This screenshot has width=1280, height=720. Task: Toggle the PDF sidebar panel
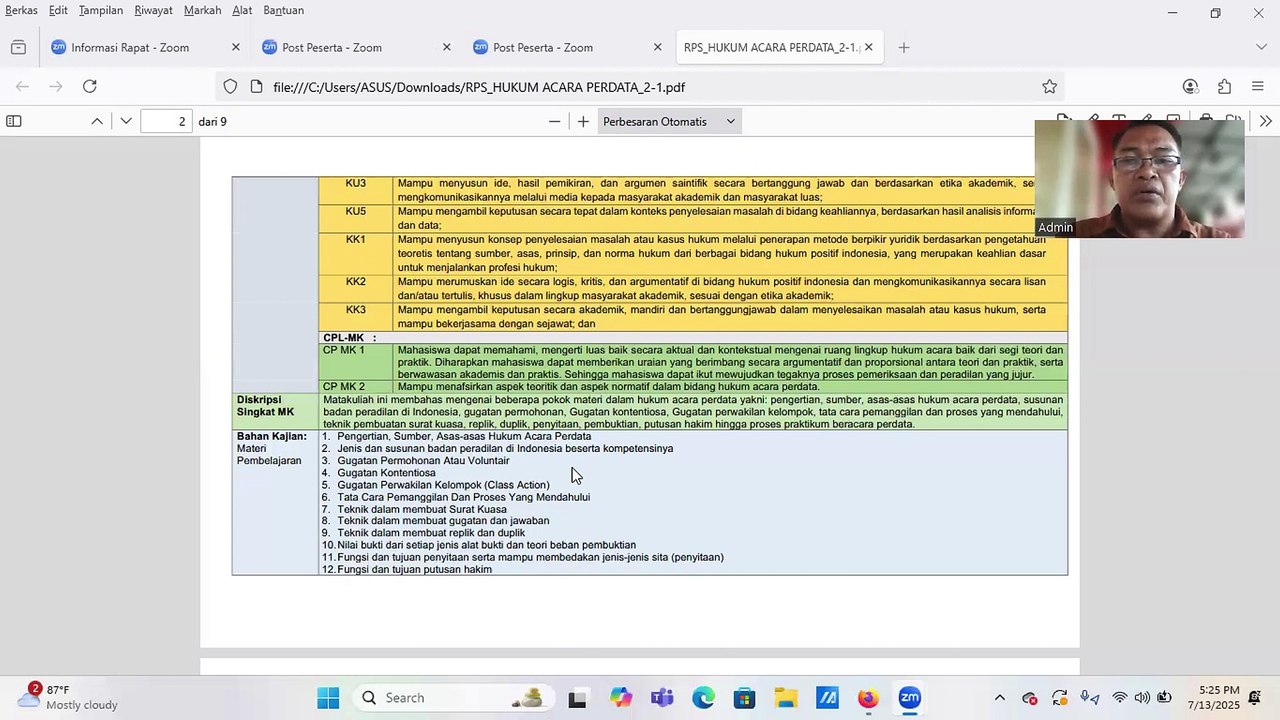tap(14, 121)
